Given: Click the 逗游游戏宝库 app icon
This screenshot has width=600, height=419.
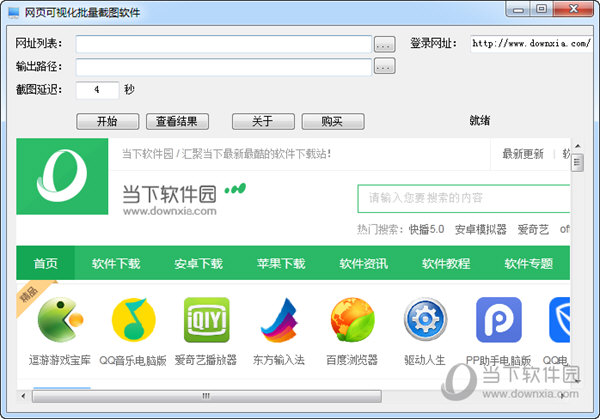Looking at the screenshot, I should pyautogui.click(x=60, y=320).
